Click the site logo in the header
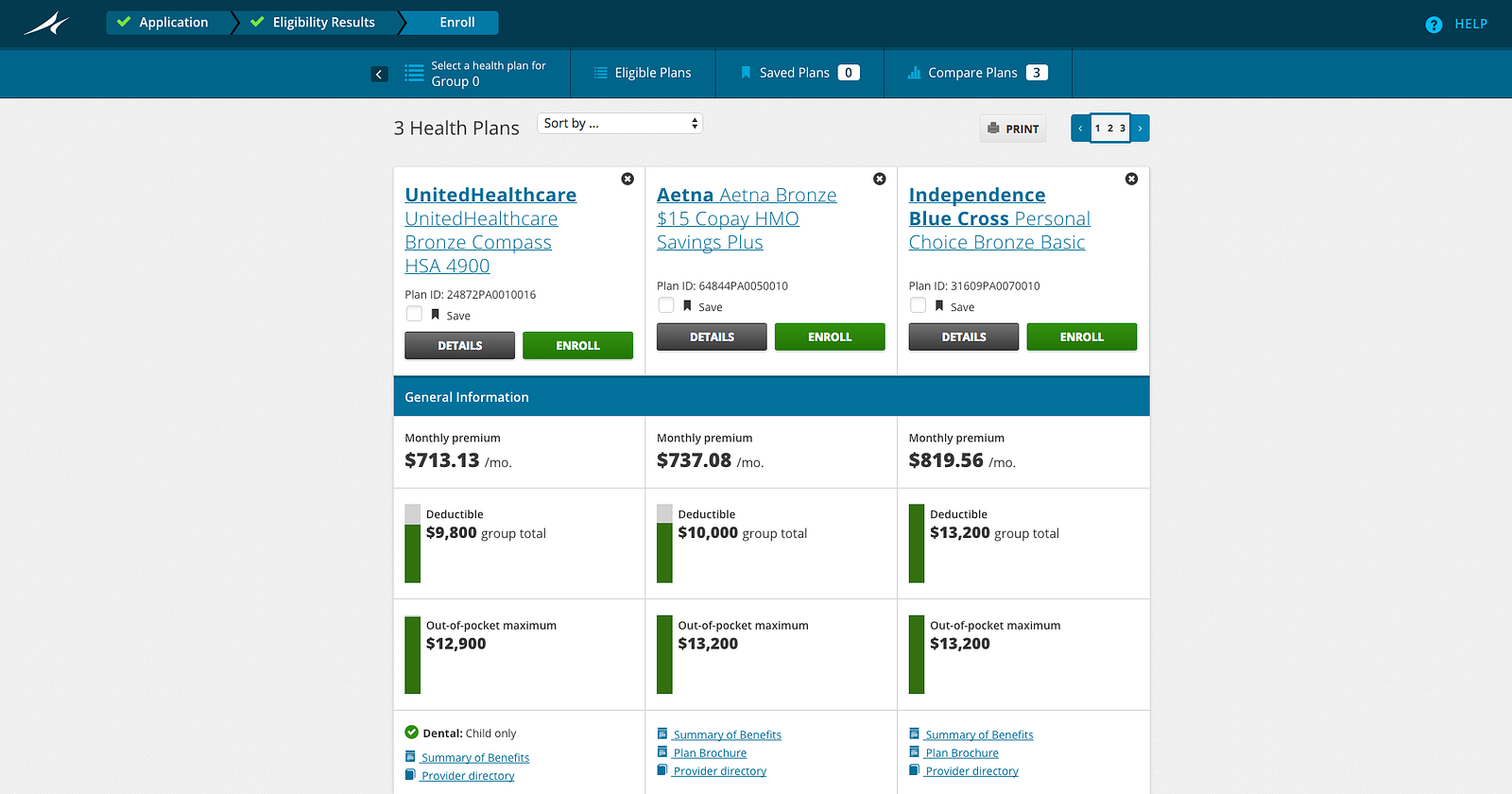The height and width of the screenshot is (794, 1512). 47,24
